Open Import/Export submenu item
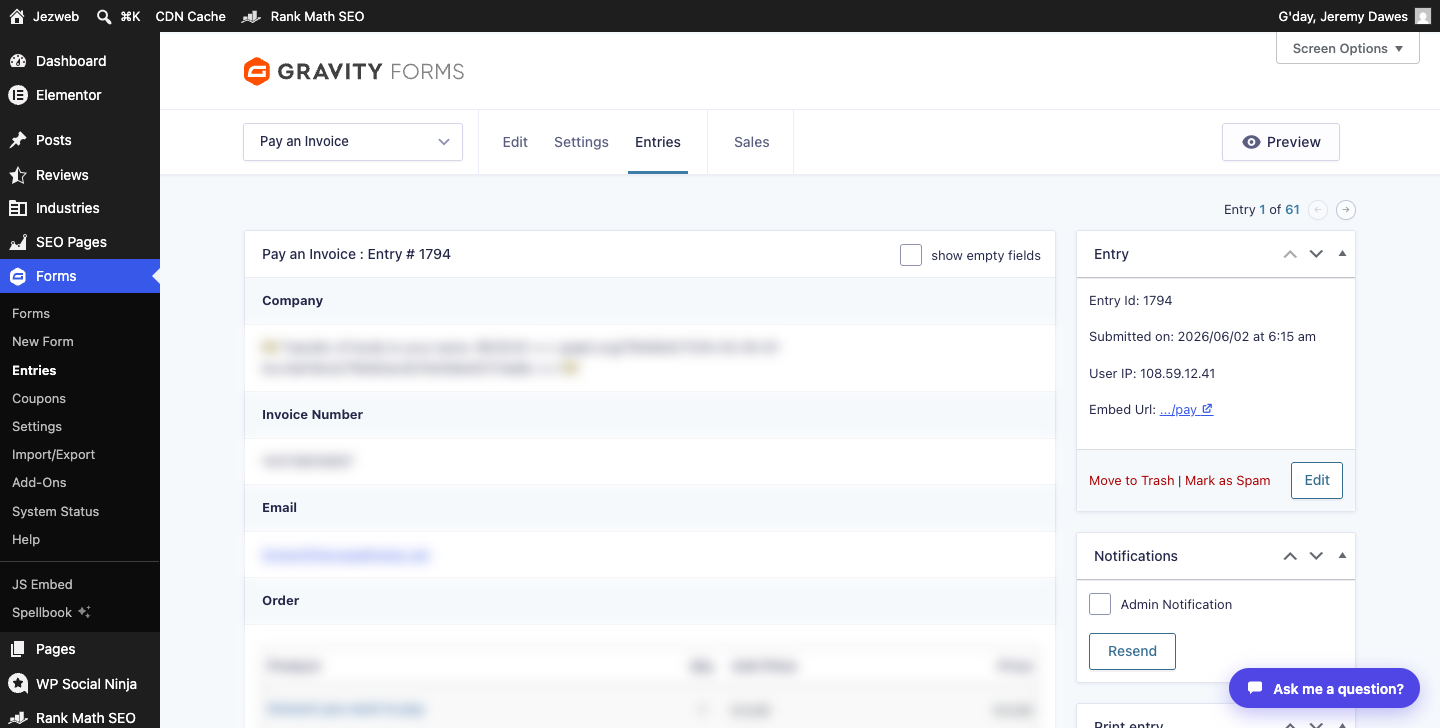1440x728 pixels. click(x=54, y=454)
